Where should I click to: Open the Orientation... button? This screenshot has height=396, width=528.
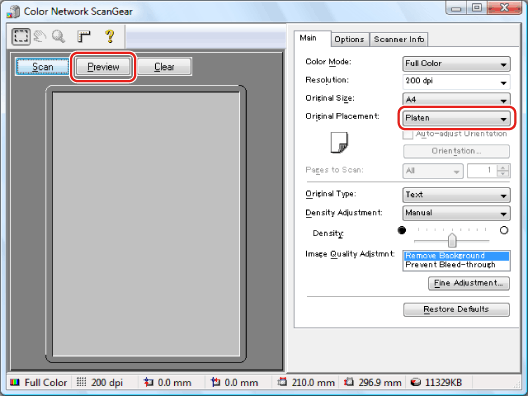[x=456, y=151]
